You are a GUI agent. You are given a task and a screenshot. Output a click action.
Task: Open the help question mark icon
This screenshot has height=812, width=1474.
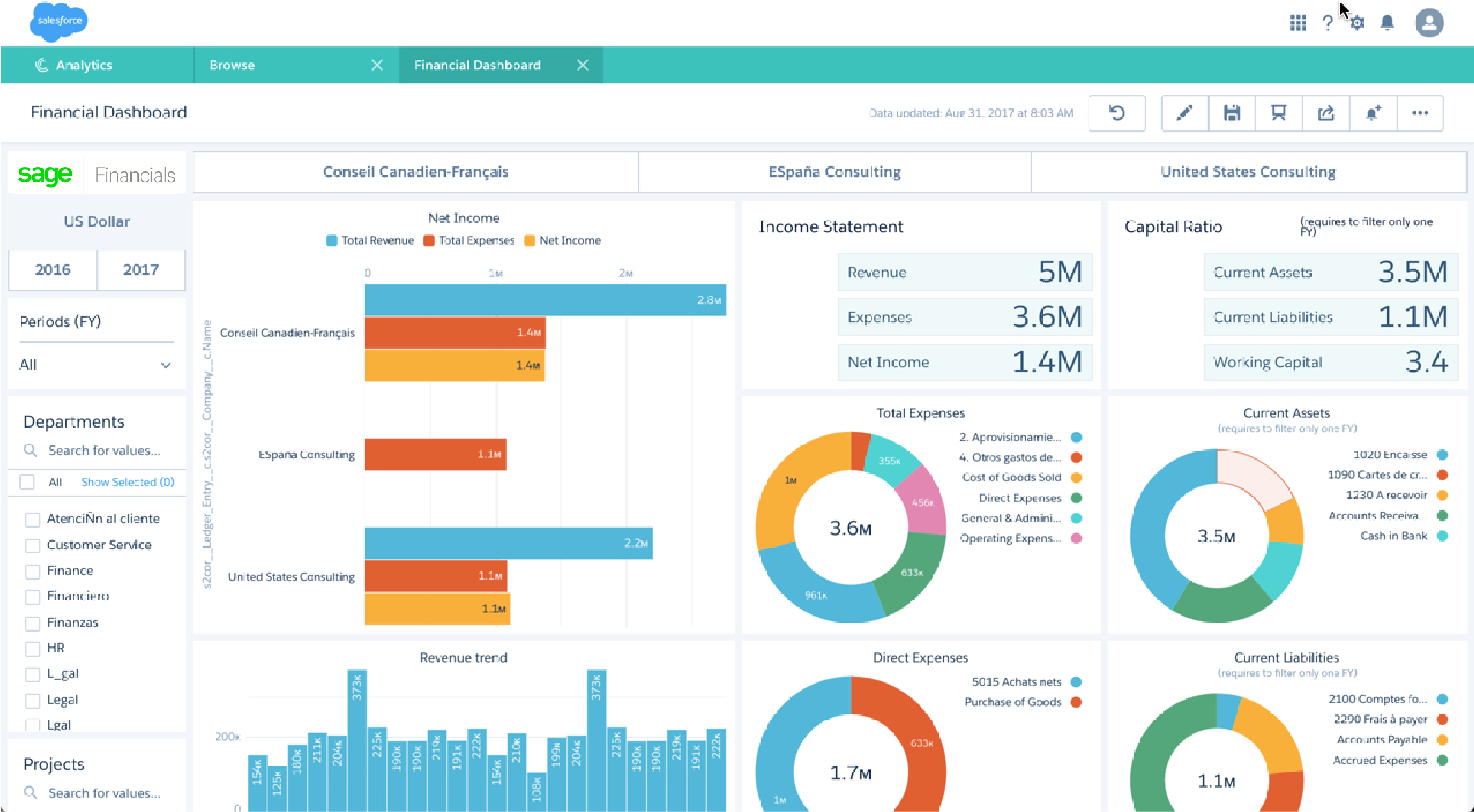click(x=1328, y=23)
